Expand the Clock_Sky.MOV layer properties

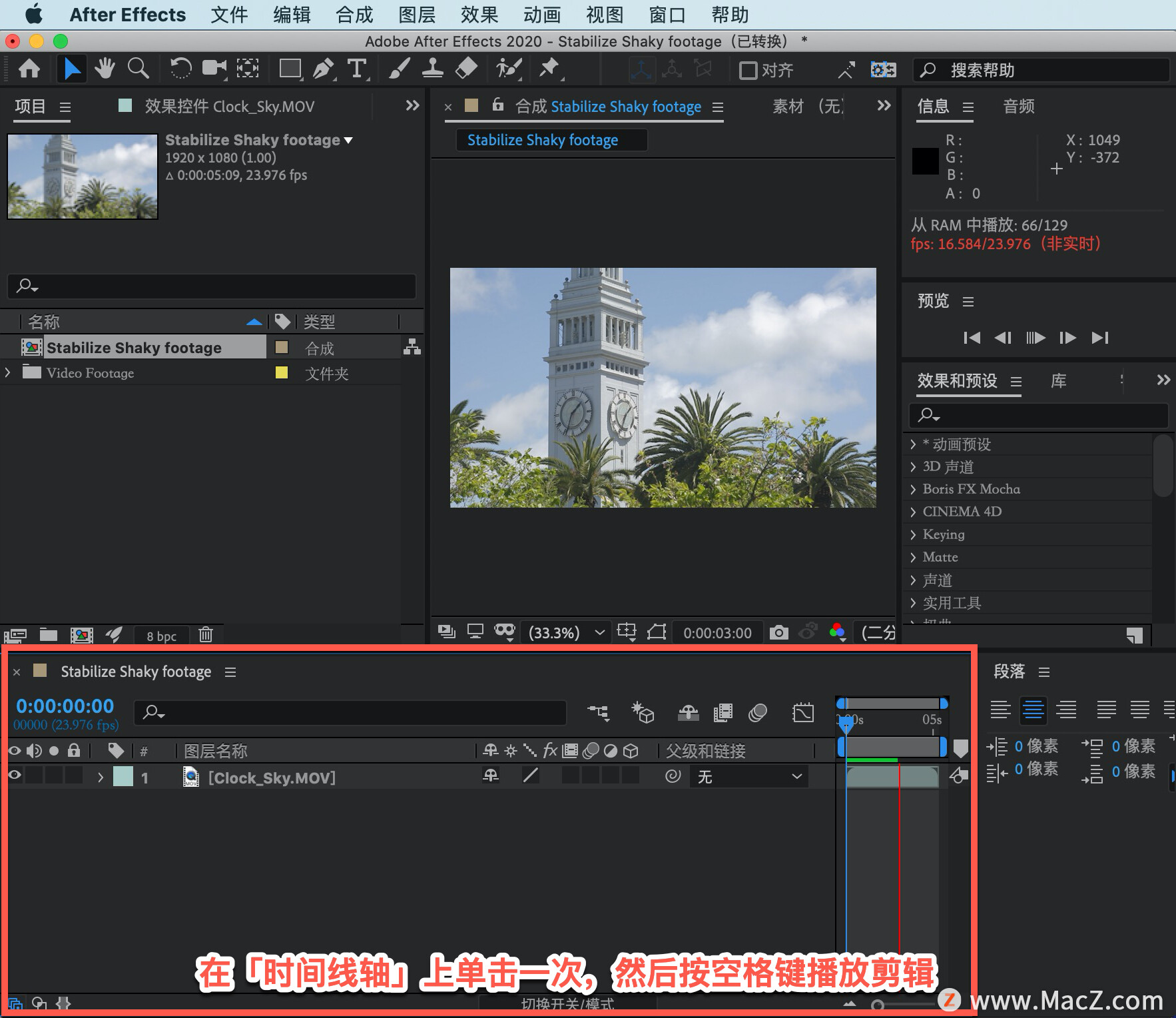coord(101,777)
